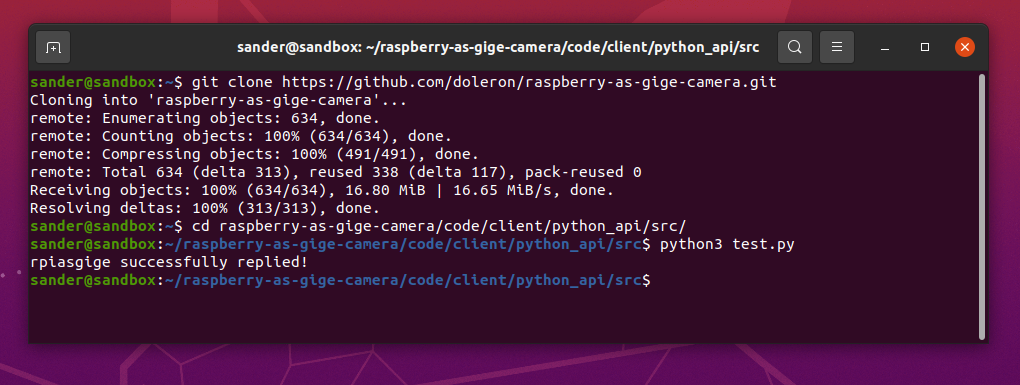Click "remote: Counting objects: 100%" line
This screenshot has height=385, width=1020.
241,137
